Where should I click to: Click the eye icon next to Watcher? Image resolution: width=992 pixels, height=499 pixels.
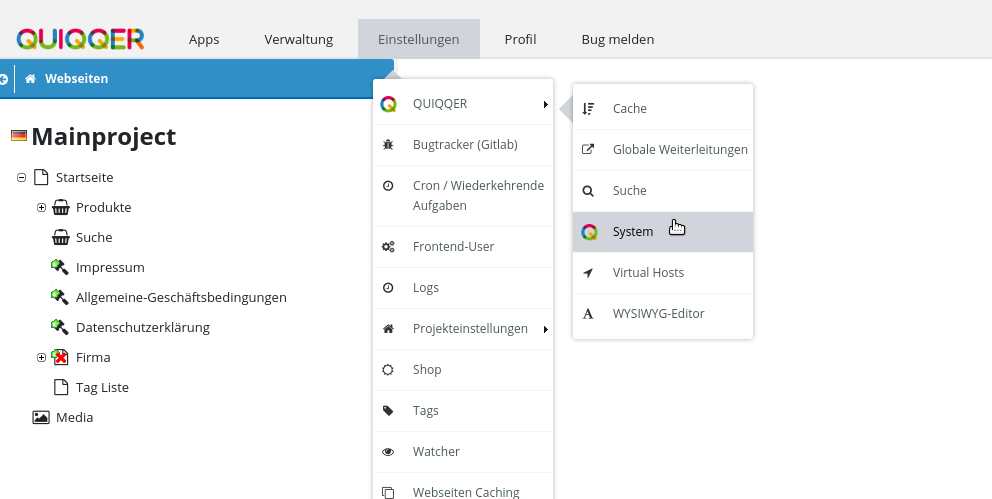(388, 452)
